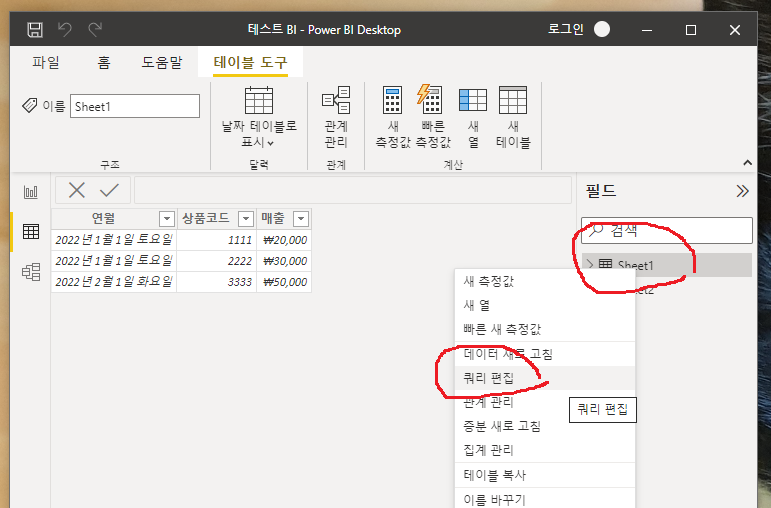Screen dimensions: 771x508
Task: Commit formula with the checkmark icon
Action: coord(109,190)
